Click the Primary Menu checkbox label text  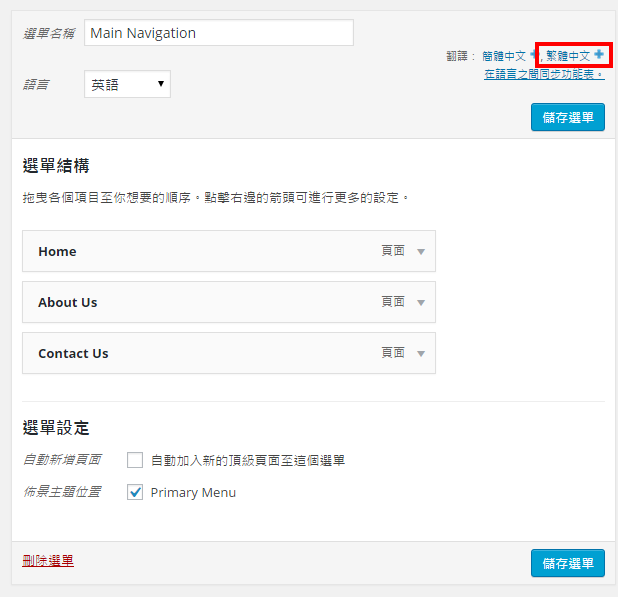click(193, 493)
